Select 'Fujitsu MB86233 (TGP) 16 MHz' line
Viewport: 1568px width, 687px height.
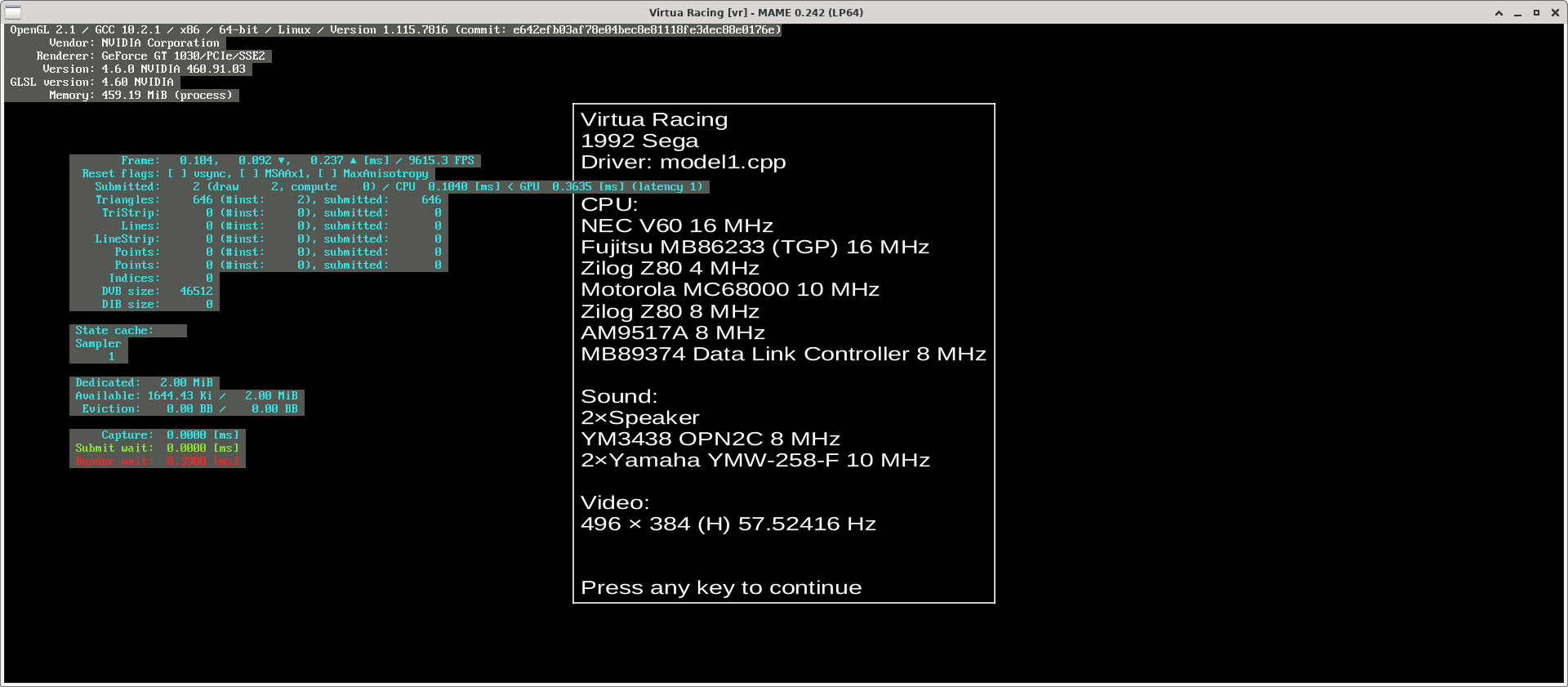click(755, 247)
